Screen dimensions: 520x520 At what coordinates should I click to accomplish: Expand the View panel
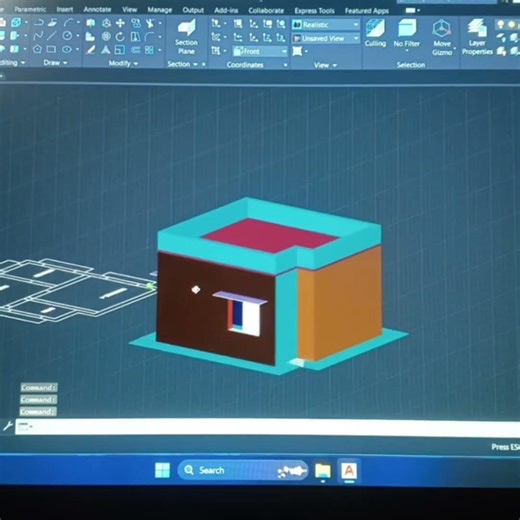coord(325,65)
